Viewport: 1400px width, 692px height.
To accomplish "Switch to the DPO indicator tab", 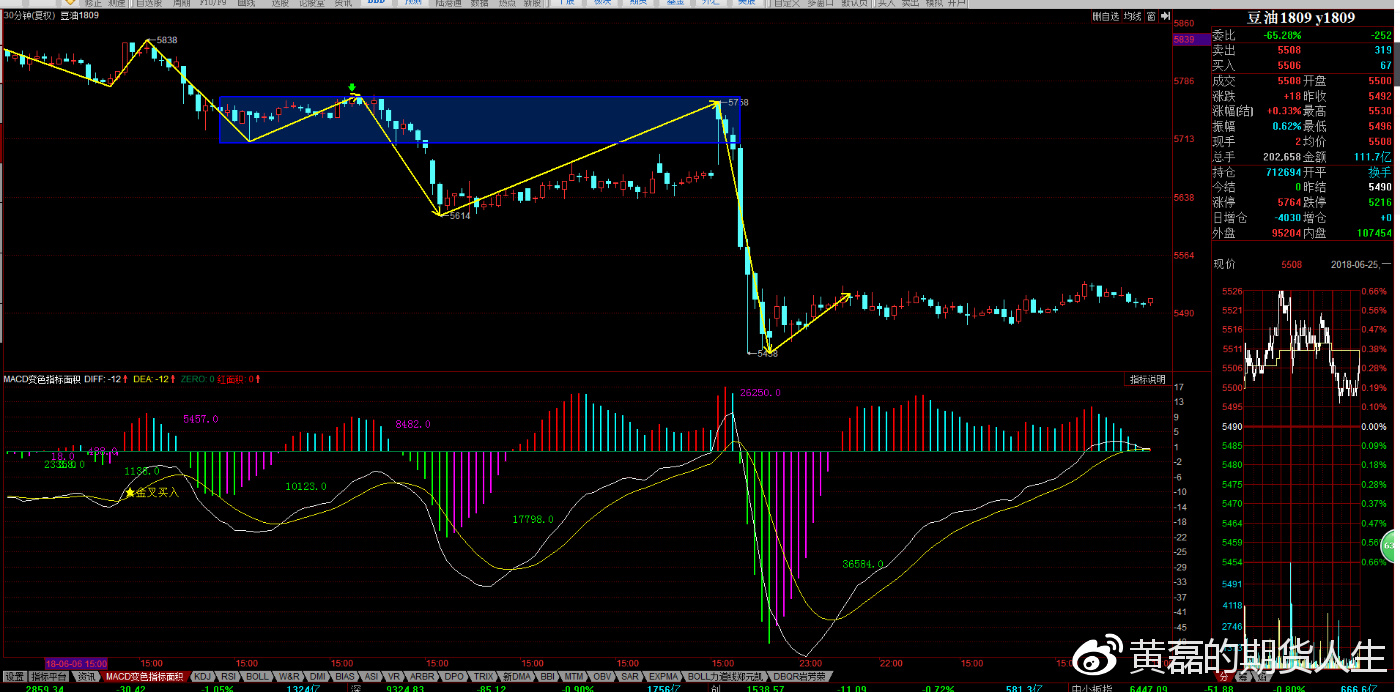I will point(454,677).
